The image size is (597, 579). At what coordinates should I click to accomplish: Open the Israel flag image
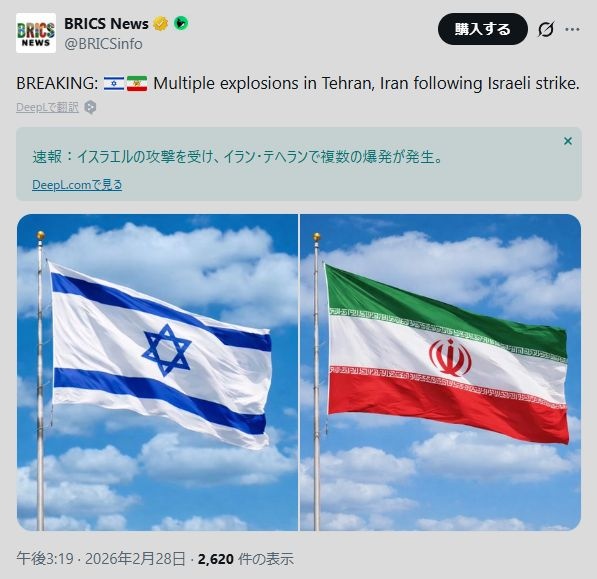(157, 372)
